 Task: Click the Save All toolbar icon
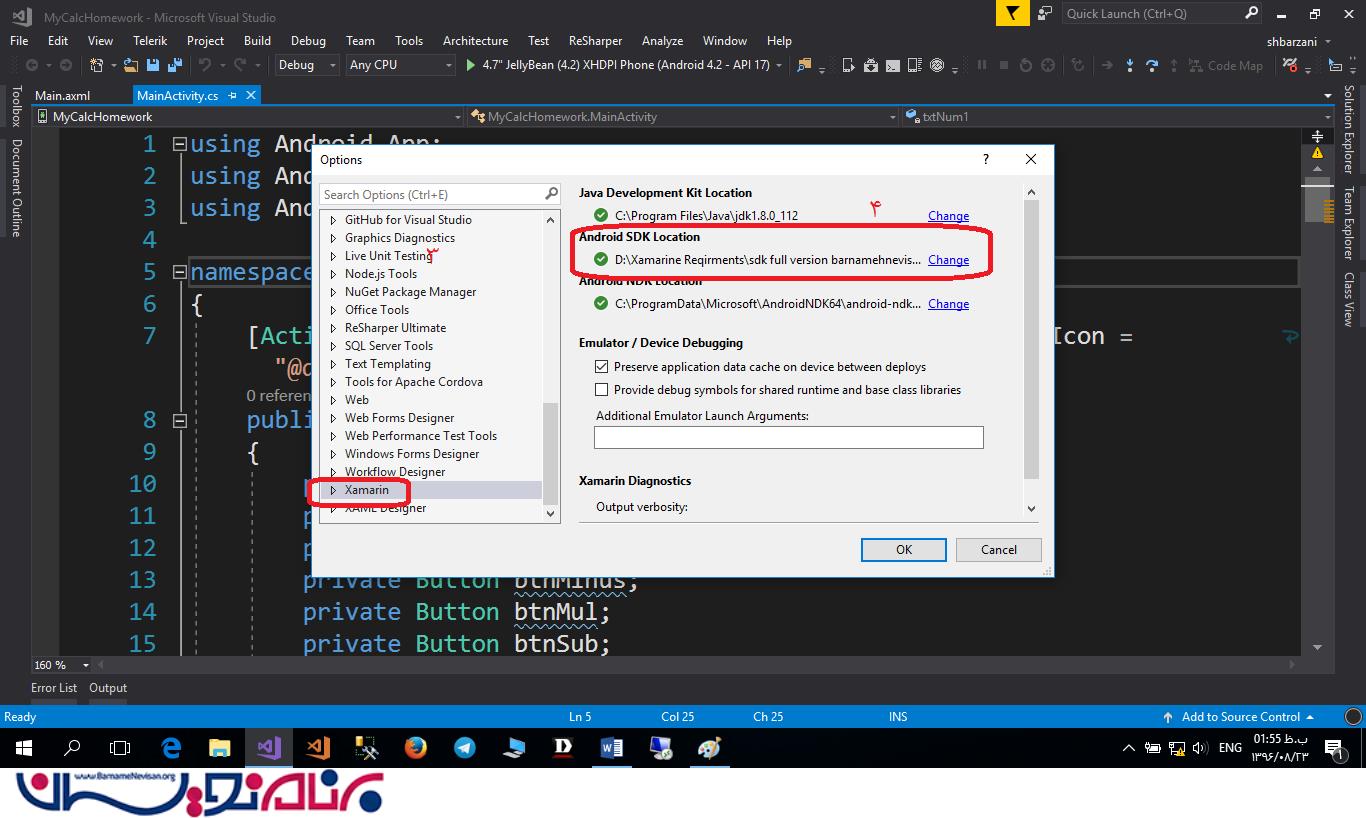[x=175, y=65]
